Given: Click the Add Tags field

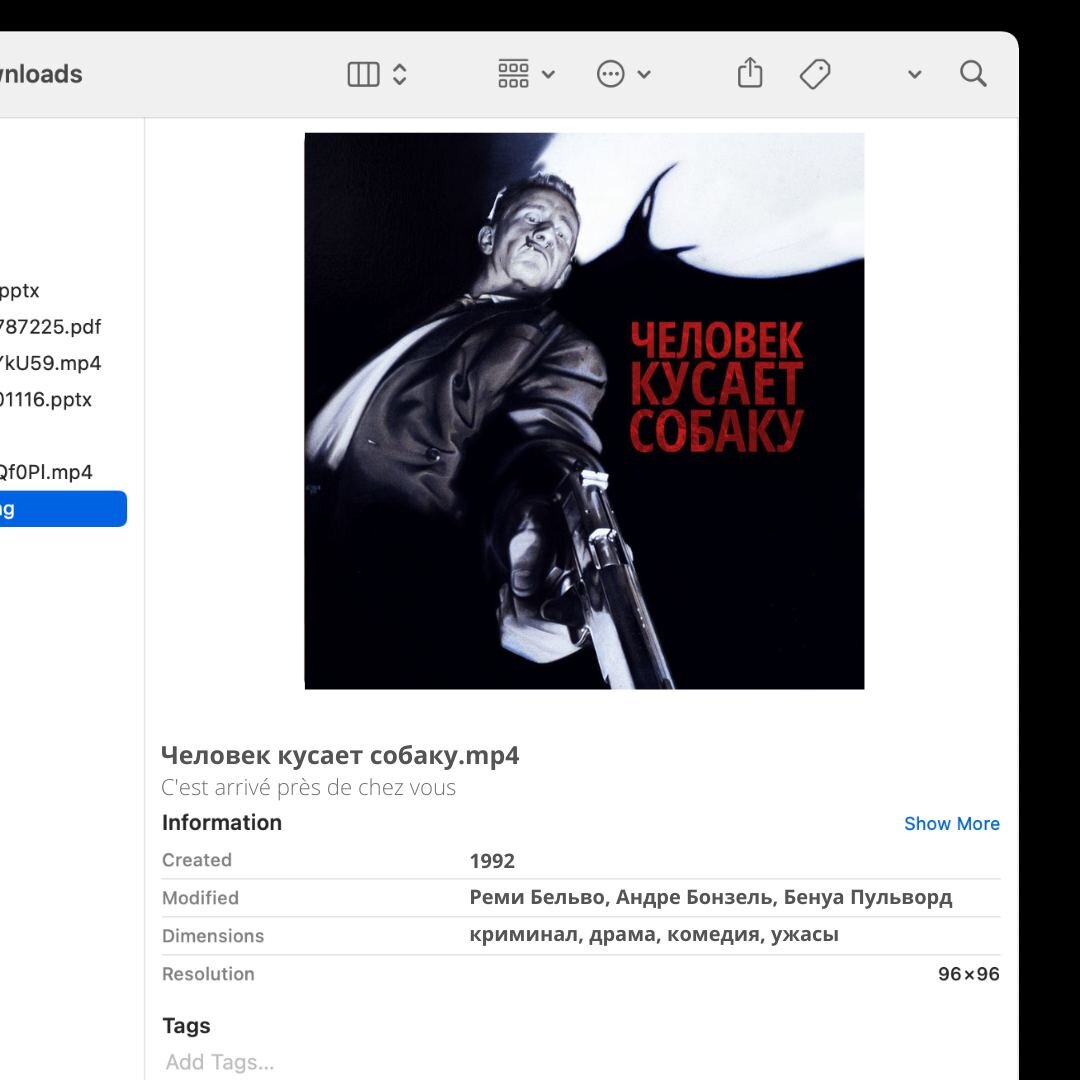Looking at the screenshot, I should [220, 1061].
